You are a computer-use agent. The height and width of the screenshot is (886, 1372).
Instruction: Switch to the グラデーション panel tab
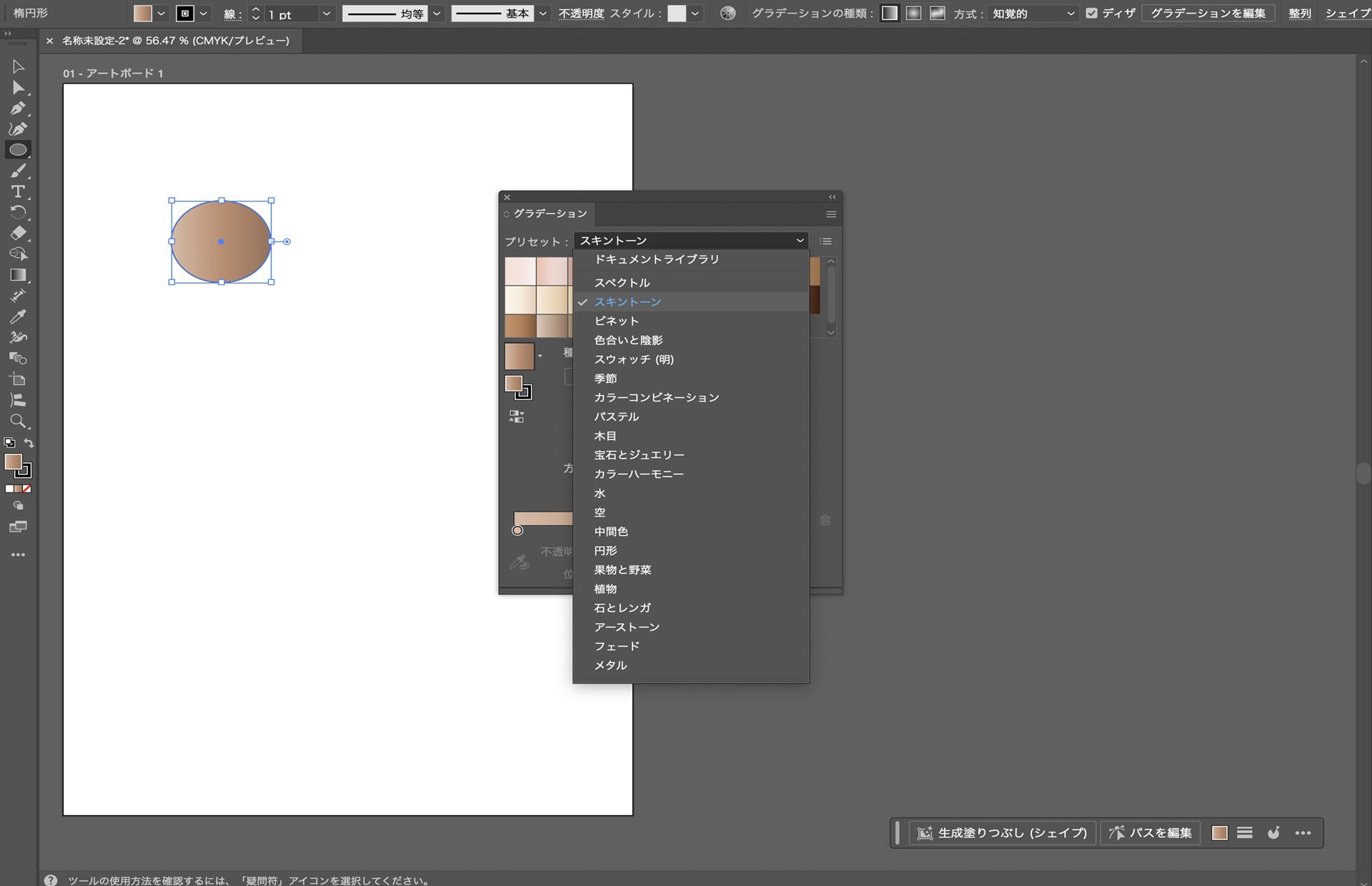coord(550,214)
